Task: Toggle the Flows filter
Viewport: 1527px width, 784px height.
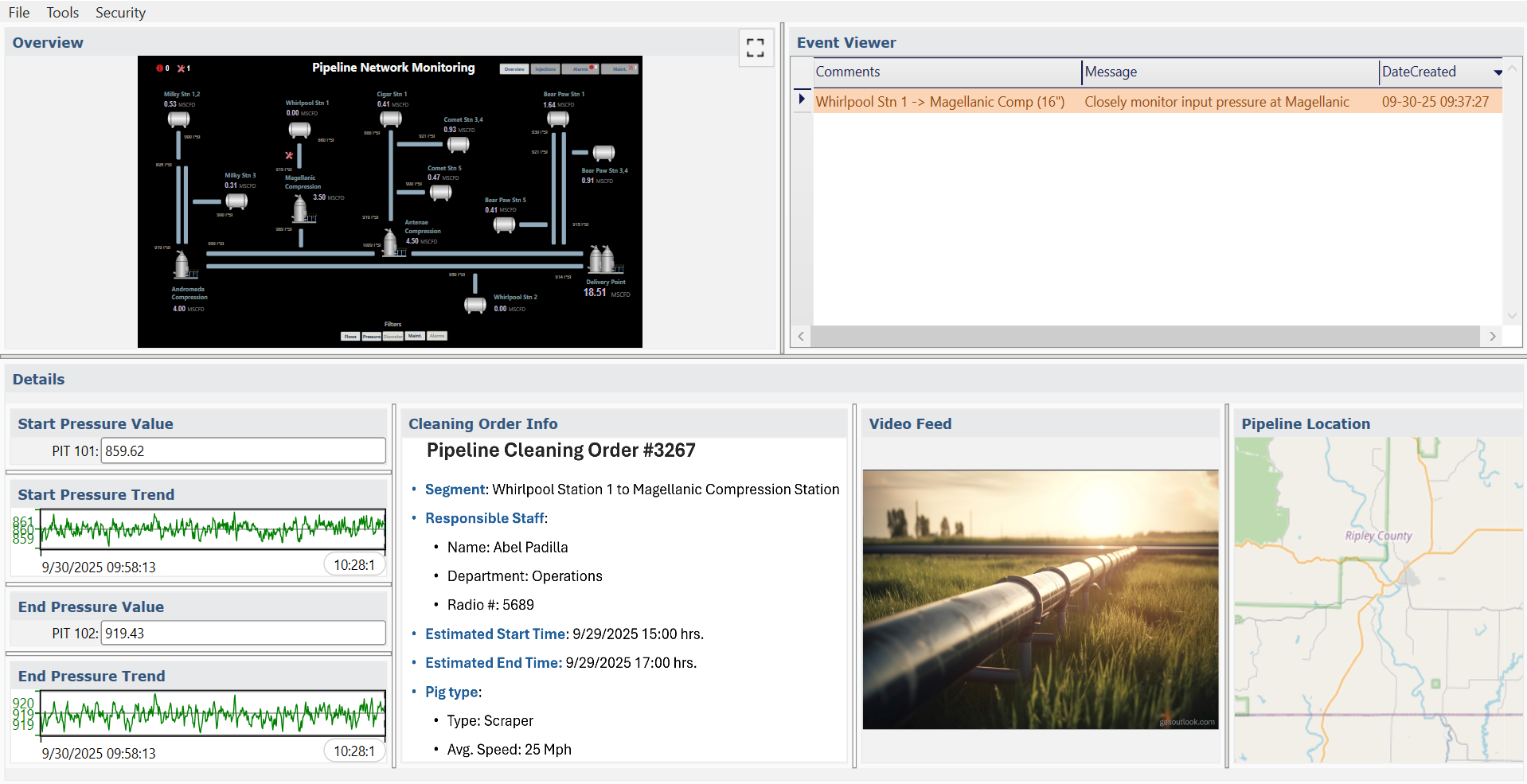Action: click(x=350, y=336)
